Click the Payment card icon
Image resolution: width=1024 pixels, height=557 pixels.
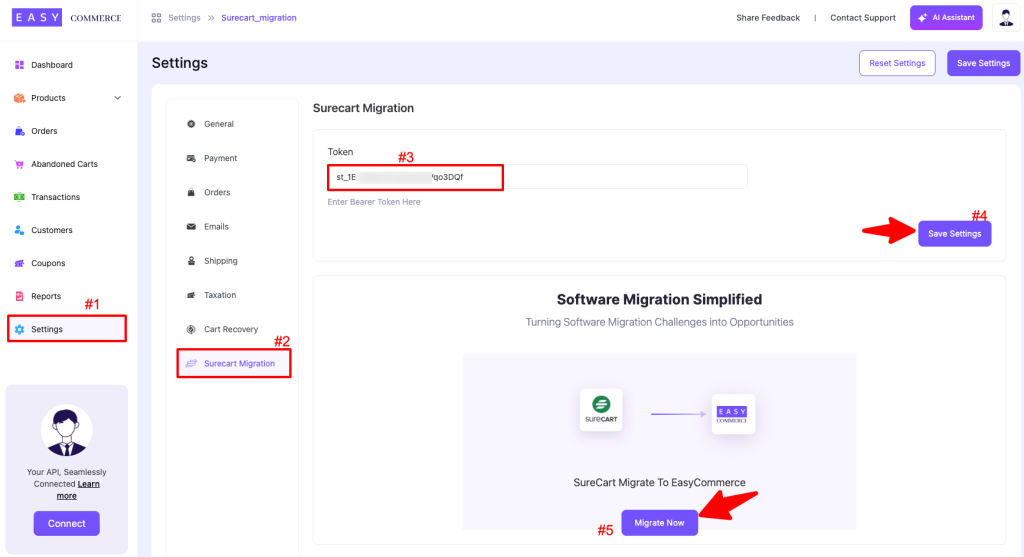tap(191, 158)
